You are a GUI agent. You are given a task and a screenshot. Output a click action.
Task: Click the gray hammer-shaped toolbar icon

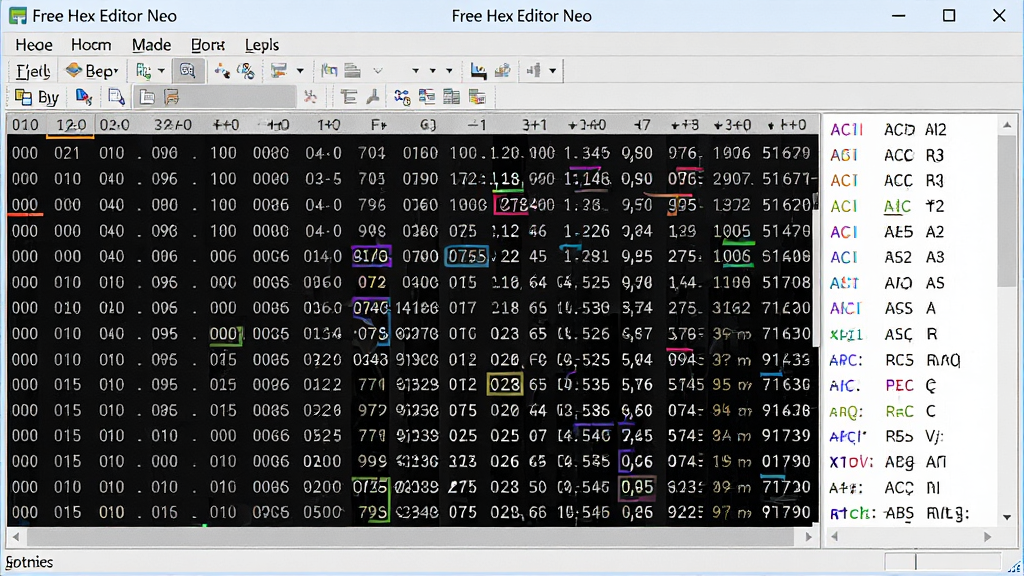pos(373,97)
